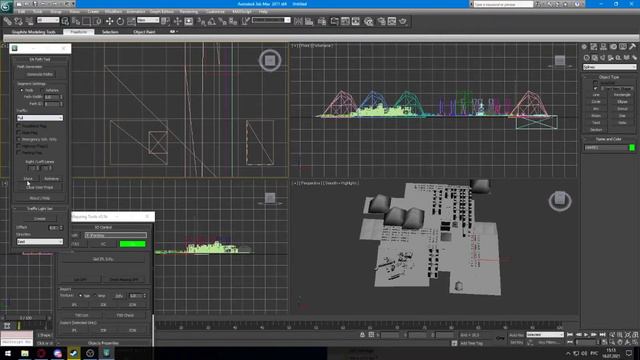Screen dimensions: 640x360
Task: Click the Align tool icon
Action: (x=309, y=21)
